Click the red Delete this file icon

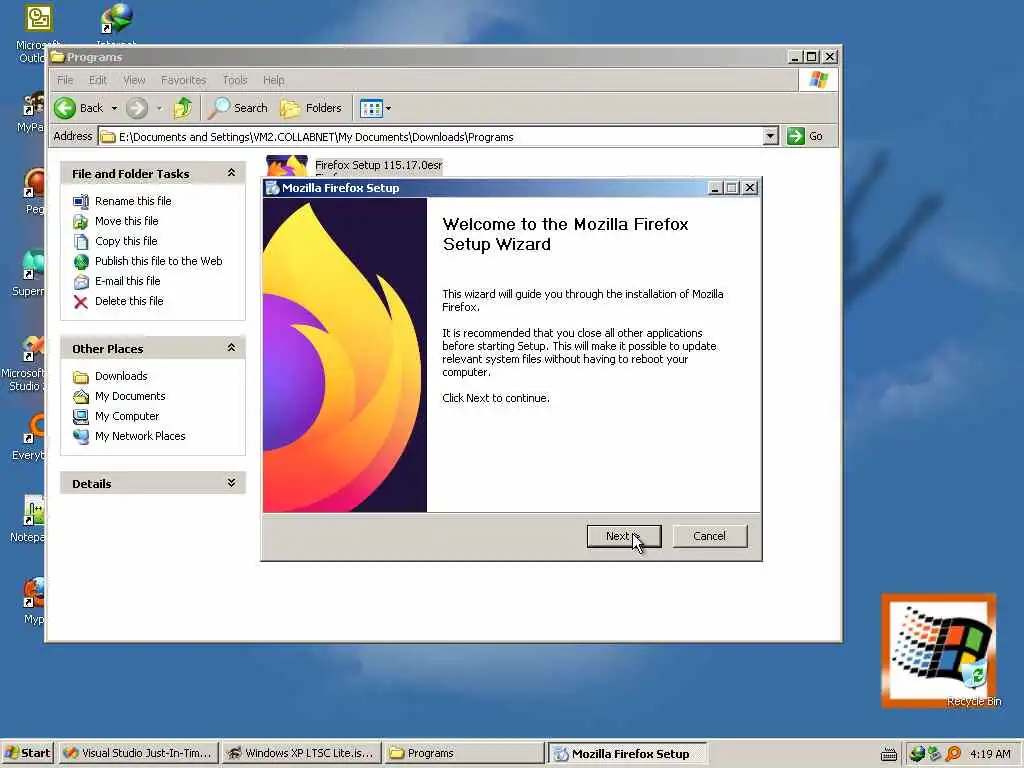point(81,302)
